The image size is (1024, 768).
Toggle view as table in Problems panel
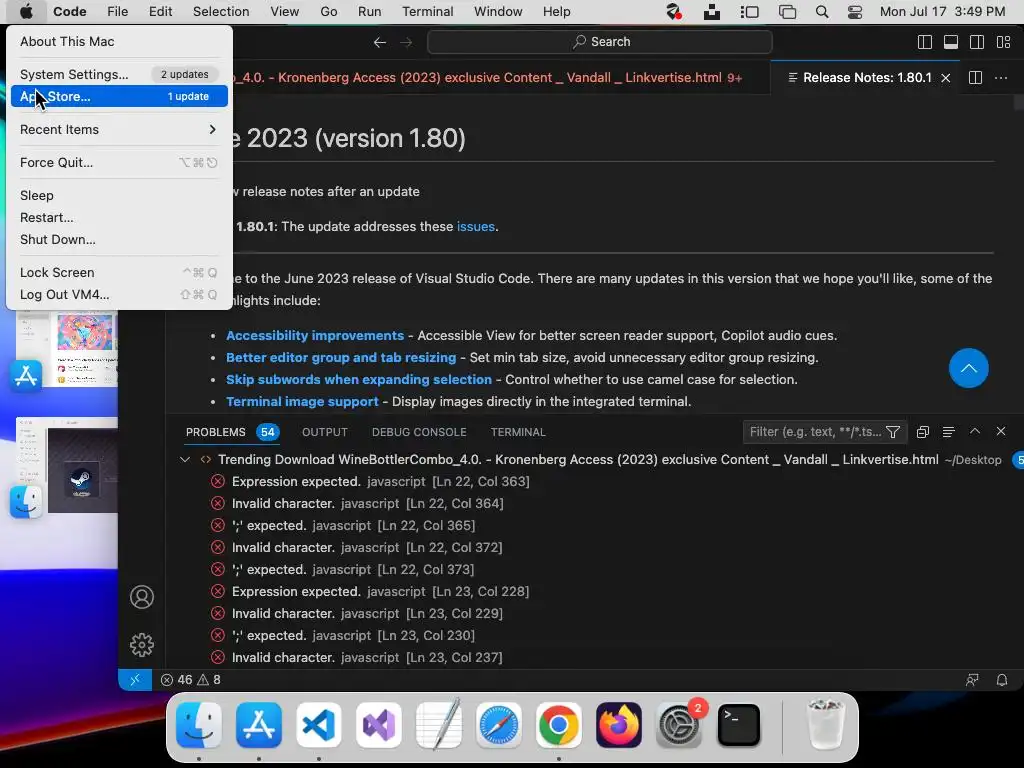(948, 432)
